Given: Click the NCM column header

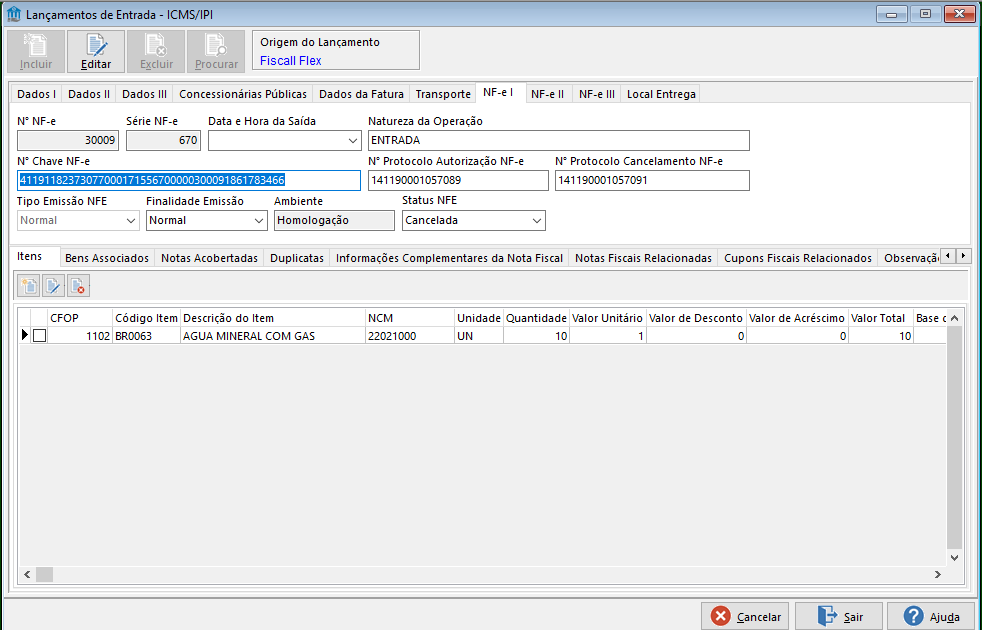Looking at the screenshot, I should click(x=410, y=318).
